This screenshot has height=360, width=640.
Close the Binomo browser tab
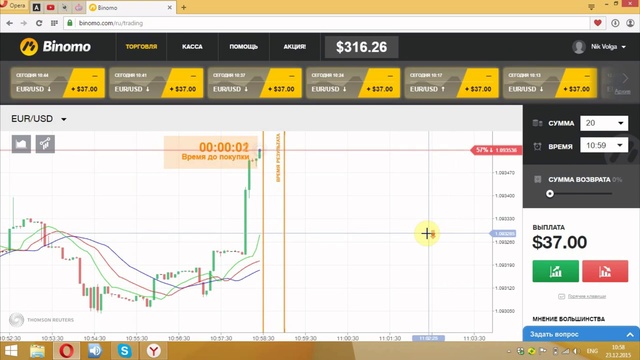(x=169, y=7)
